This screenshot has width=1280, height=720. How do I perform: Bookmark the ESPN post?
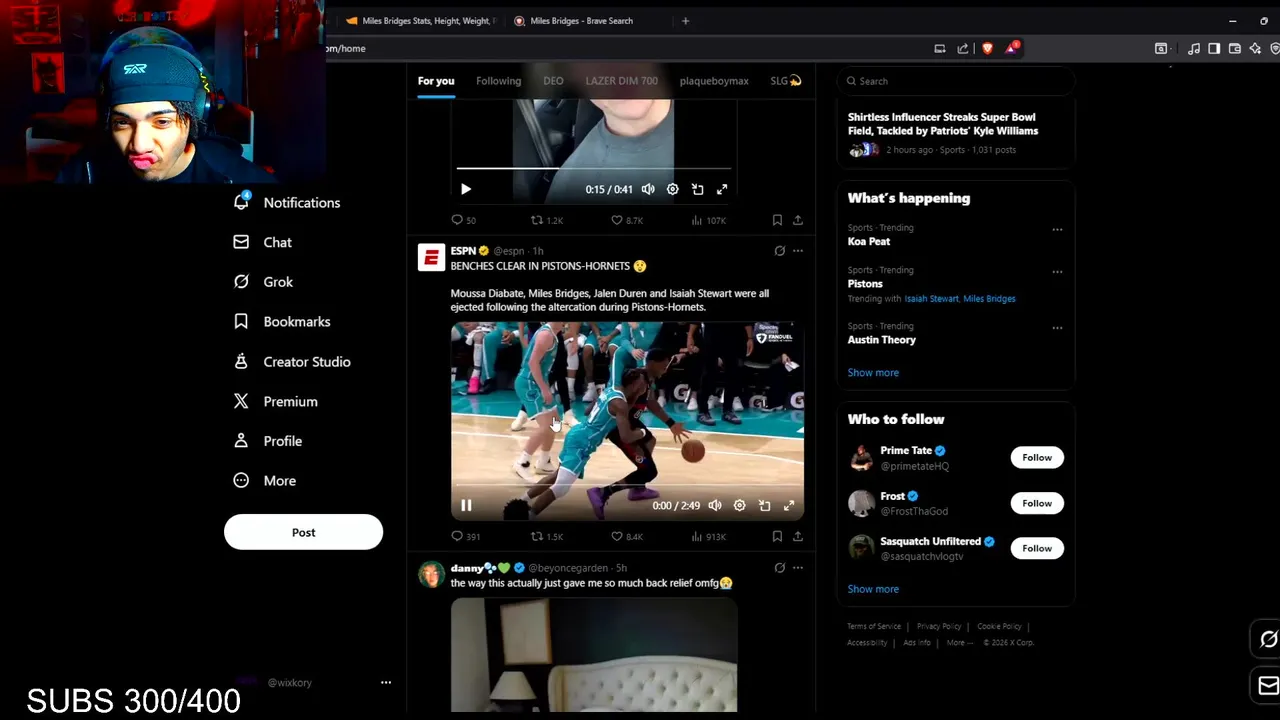click(x=777, y=537)
